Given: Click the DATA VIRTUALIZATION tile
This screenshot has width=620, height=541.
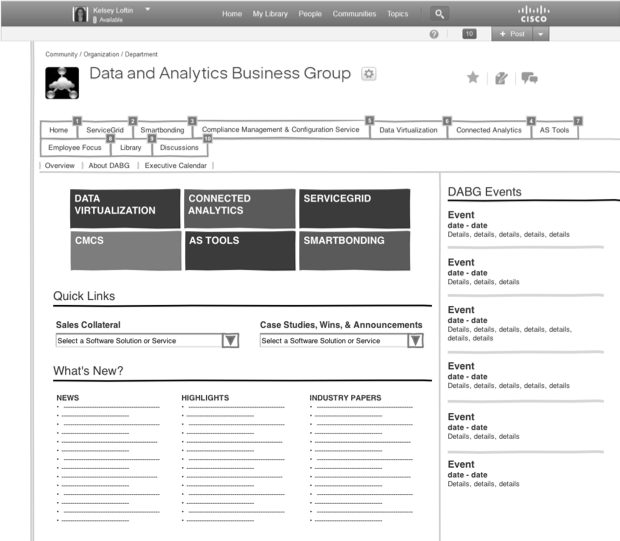Looking at the screenshot, I should point(125,209).
